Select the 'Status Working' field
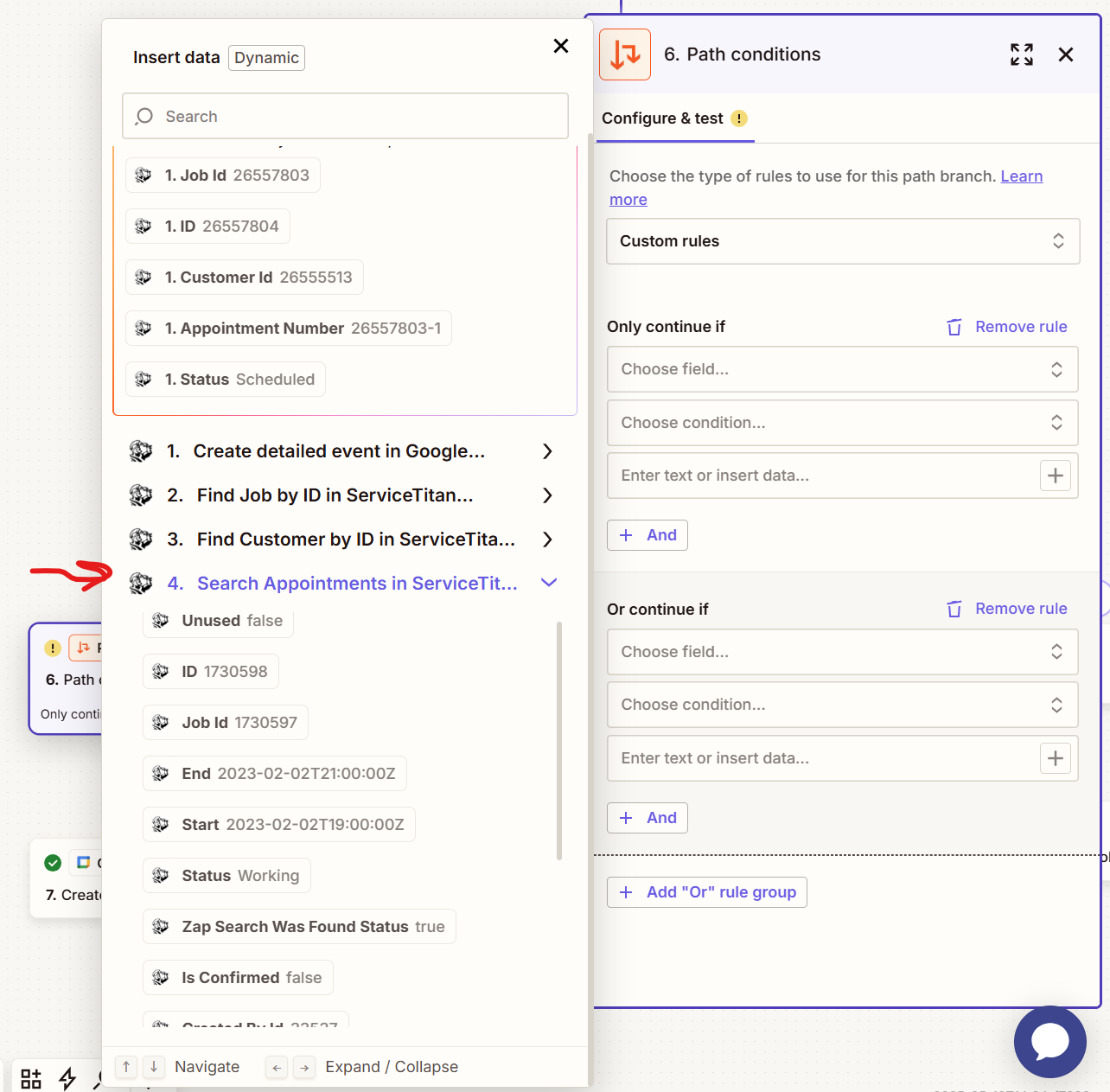 tap(226, 876)
